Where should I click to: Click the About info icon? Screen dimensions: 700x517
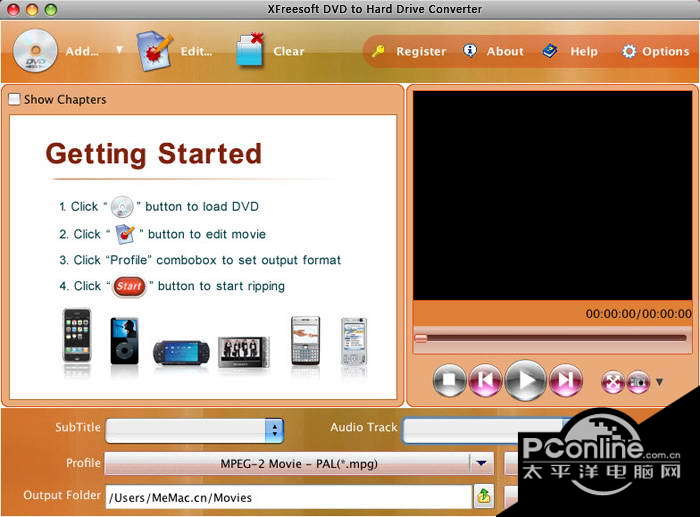tap(469, 51)
